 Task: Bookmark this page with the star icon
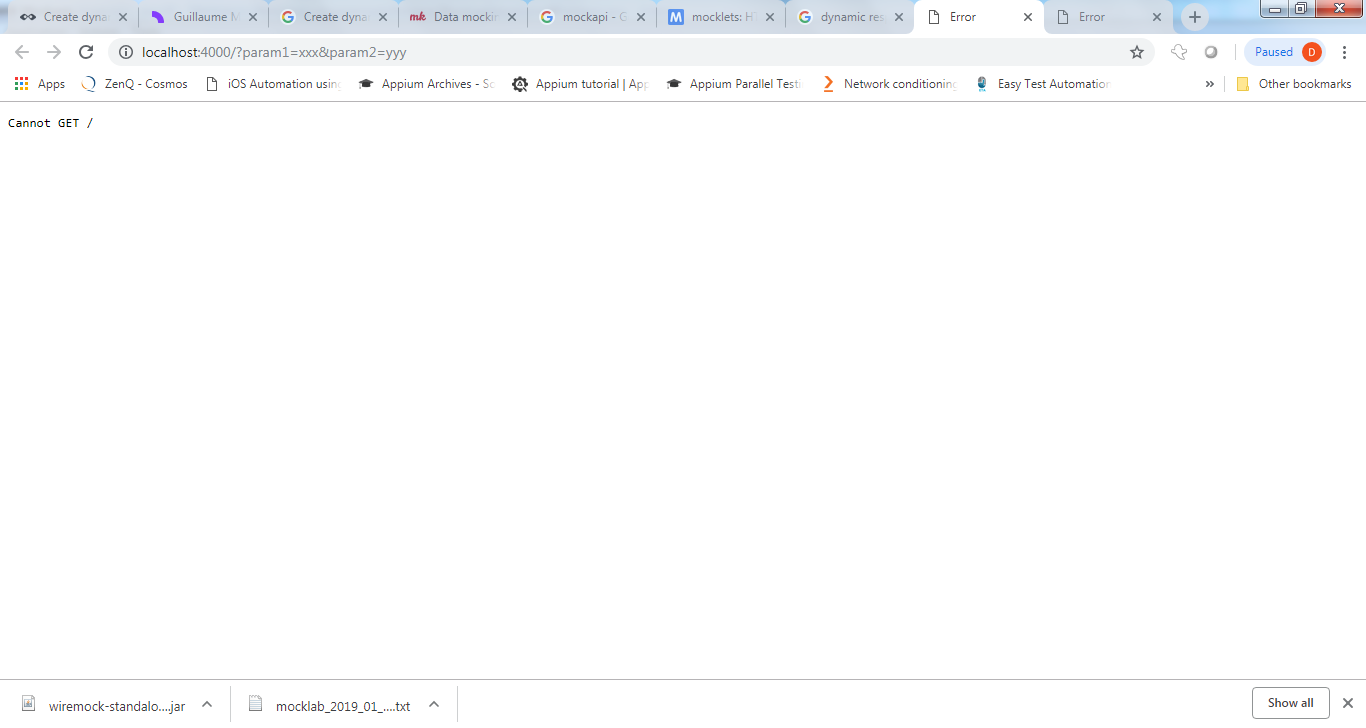pos(1137,51)
